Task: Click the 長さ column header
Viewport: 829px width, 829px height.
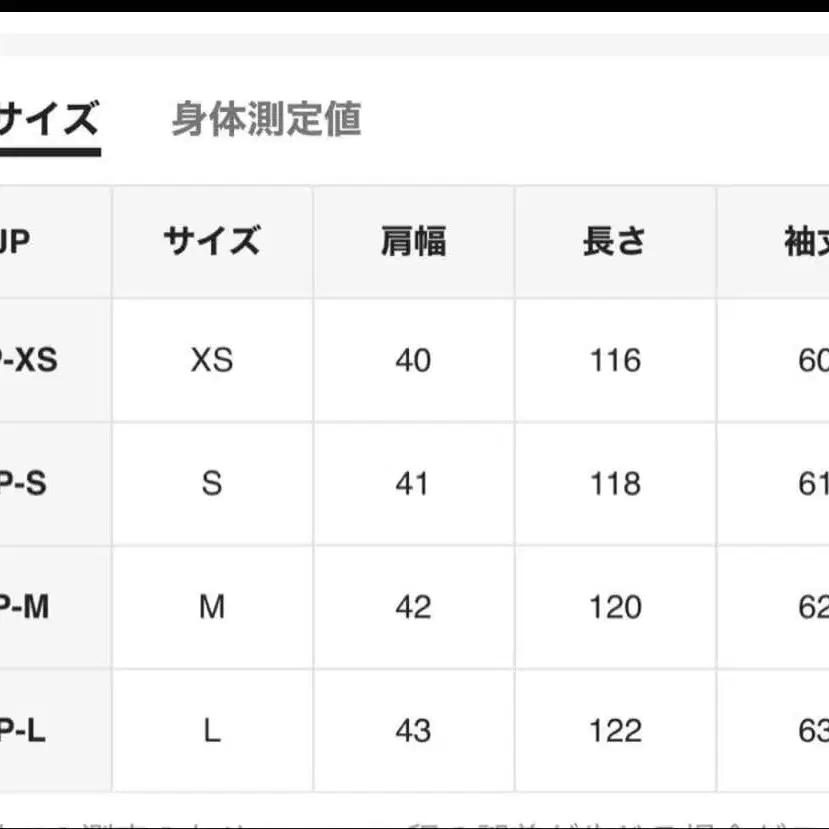Action: click(x=614, y=241)
